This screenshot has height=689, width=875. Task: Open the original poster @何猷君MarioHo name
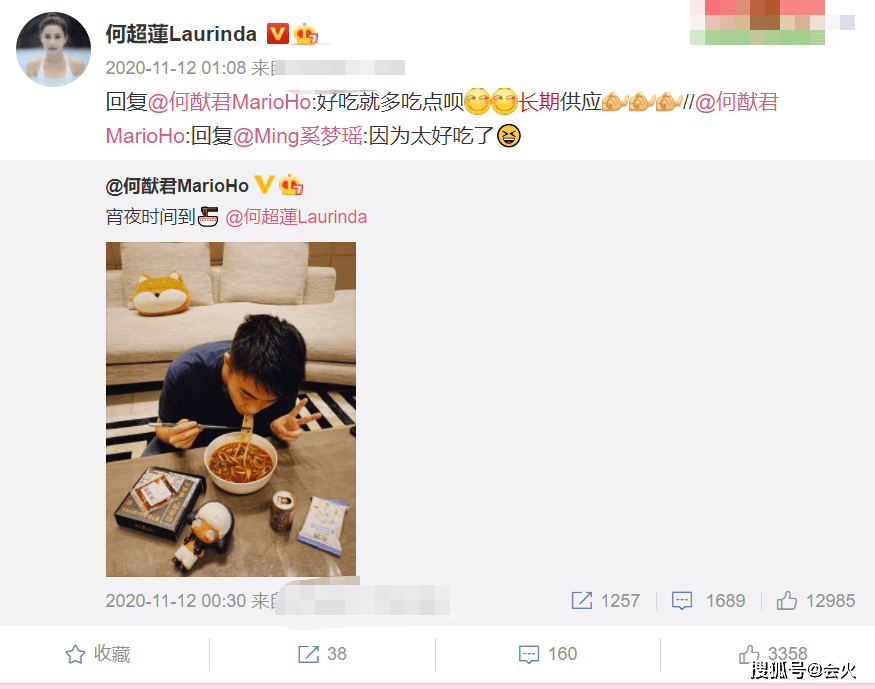pos(177,186)
